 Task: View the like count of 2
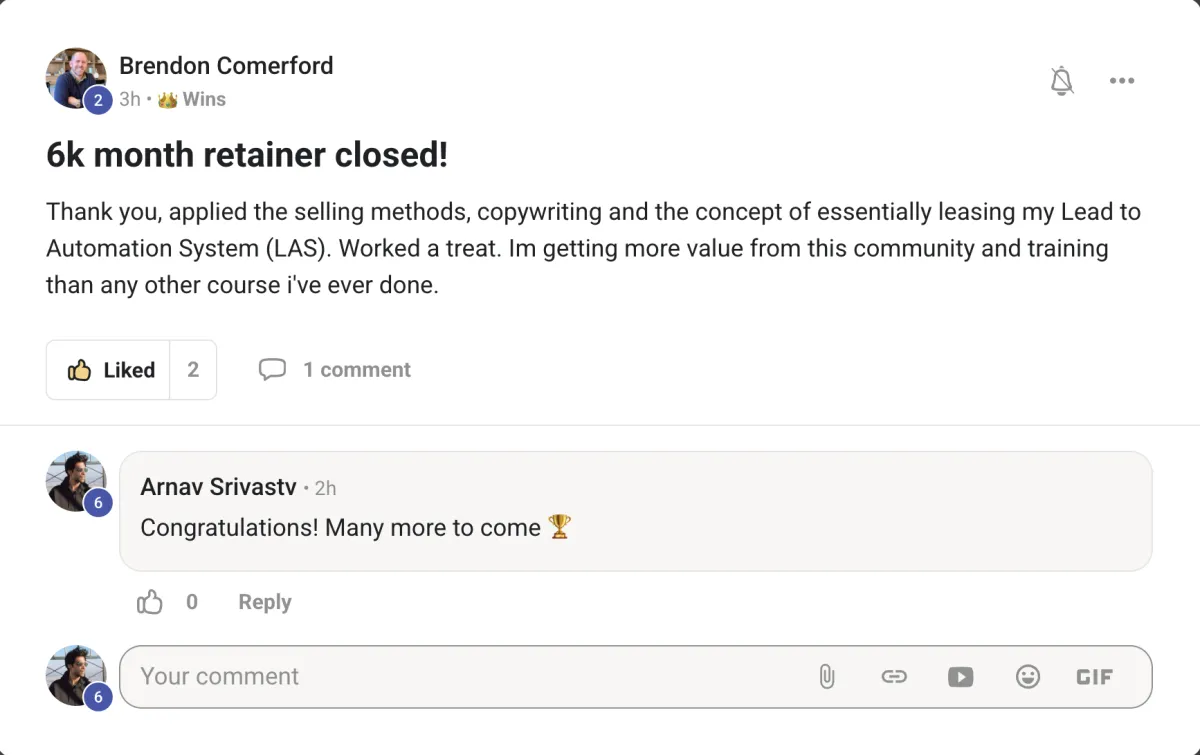[x=193, y=370]
